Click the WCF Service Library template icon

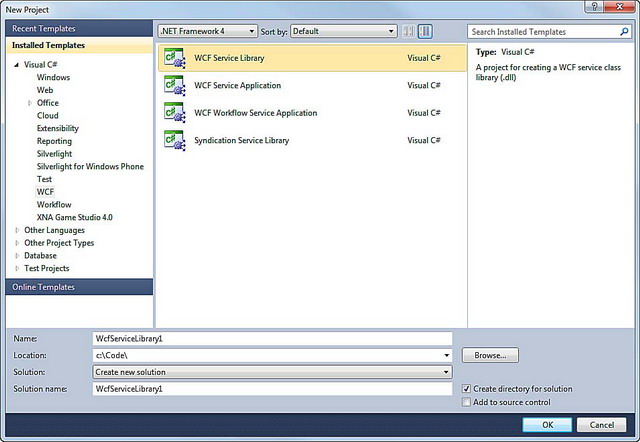tap(175, 58)
